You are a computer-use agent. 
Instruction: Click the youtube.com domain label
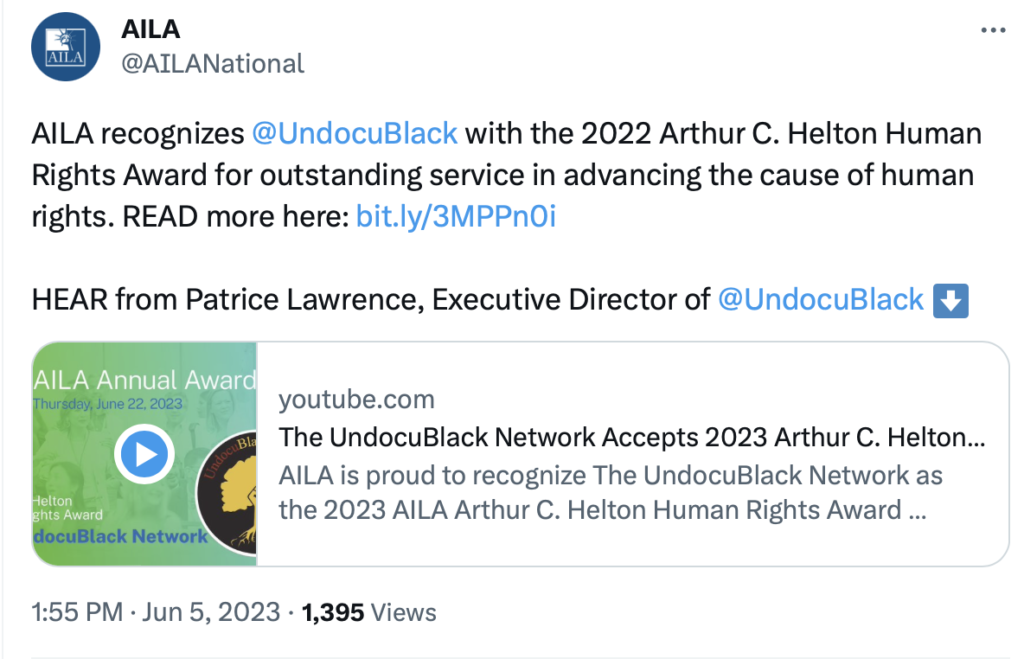(x=356, y=400)
